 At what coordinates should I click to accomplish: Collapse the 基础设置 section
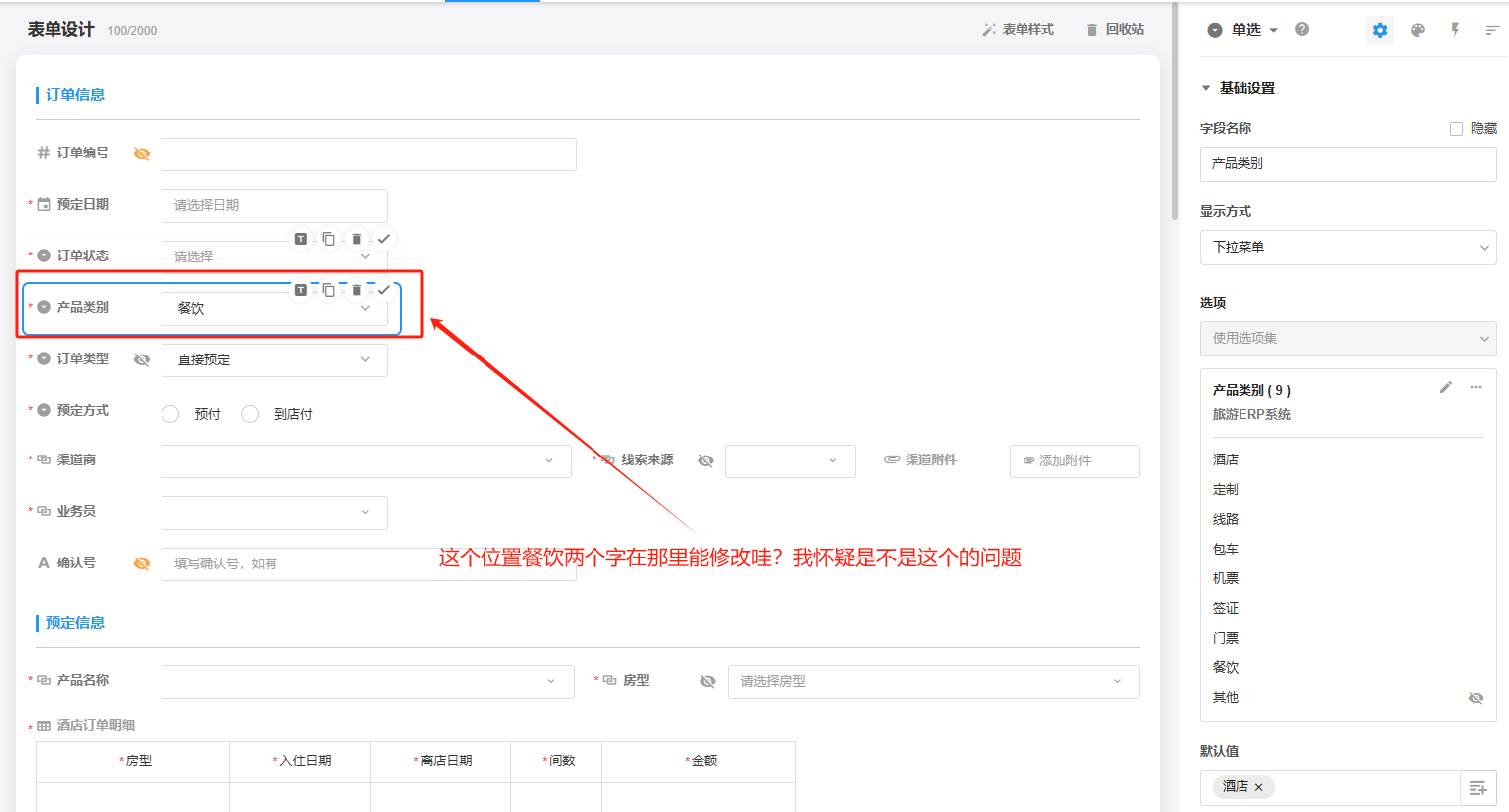(1206, 88)
